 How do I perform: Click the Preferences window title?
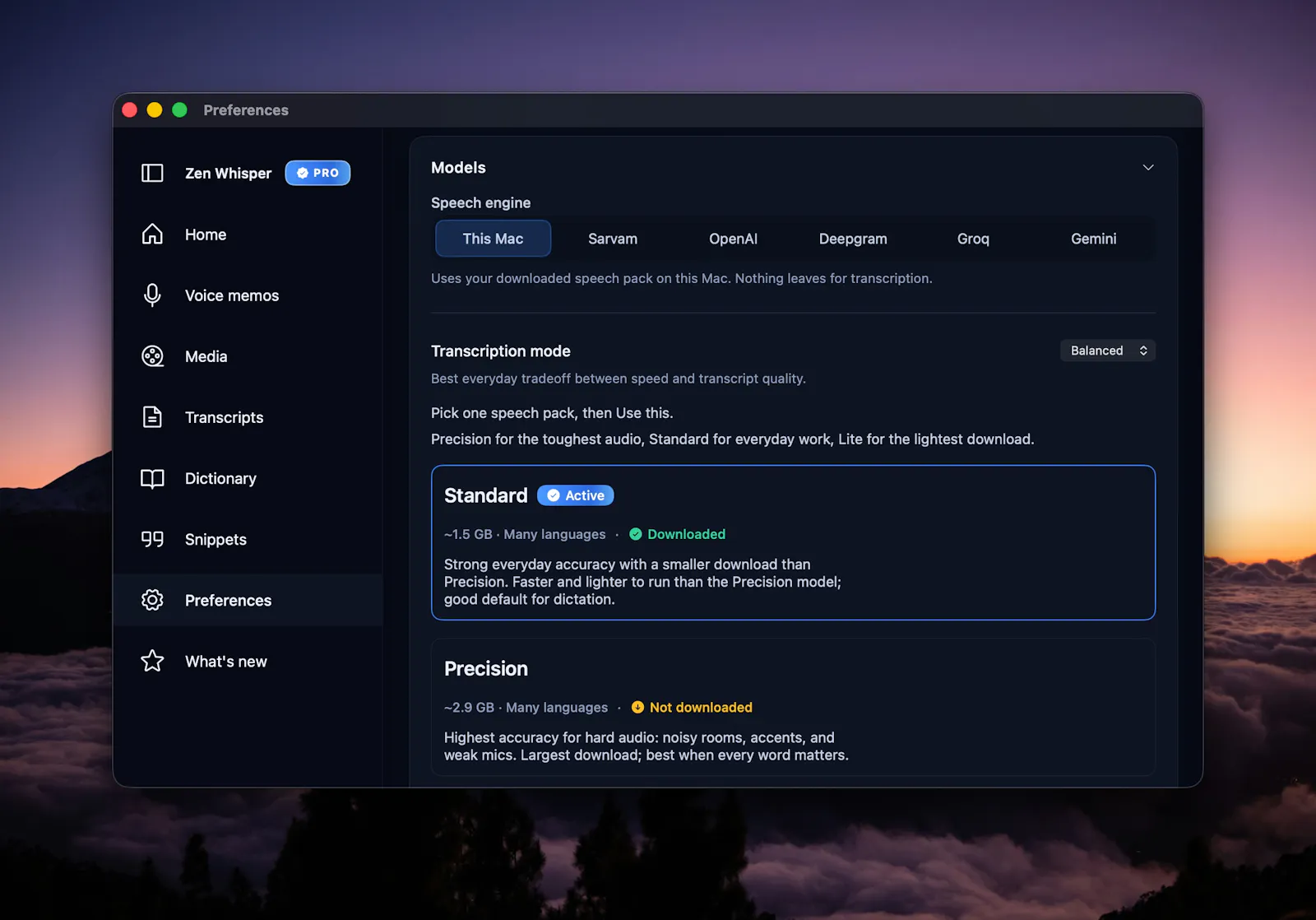[x=246, y=110]
